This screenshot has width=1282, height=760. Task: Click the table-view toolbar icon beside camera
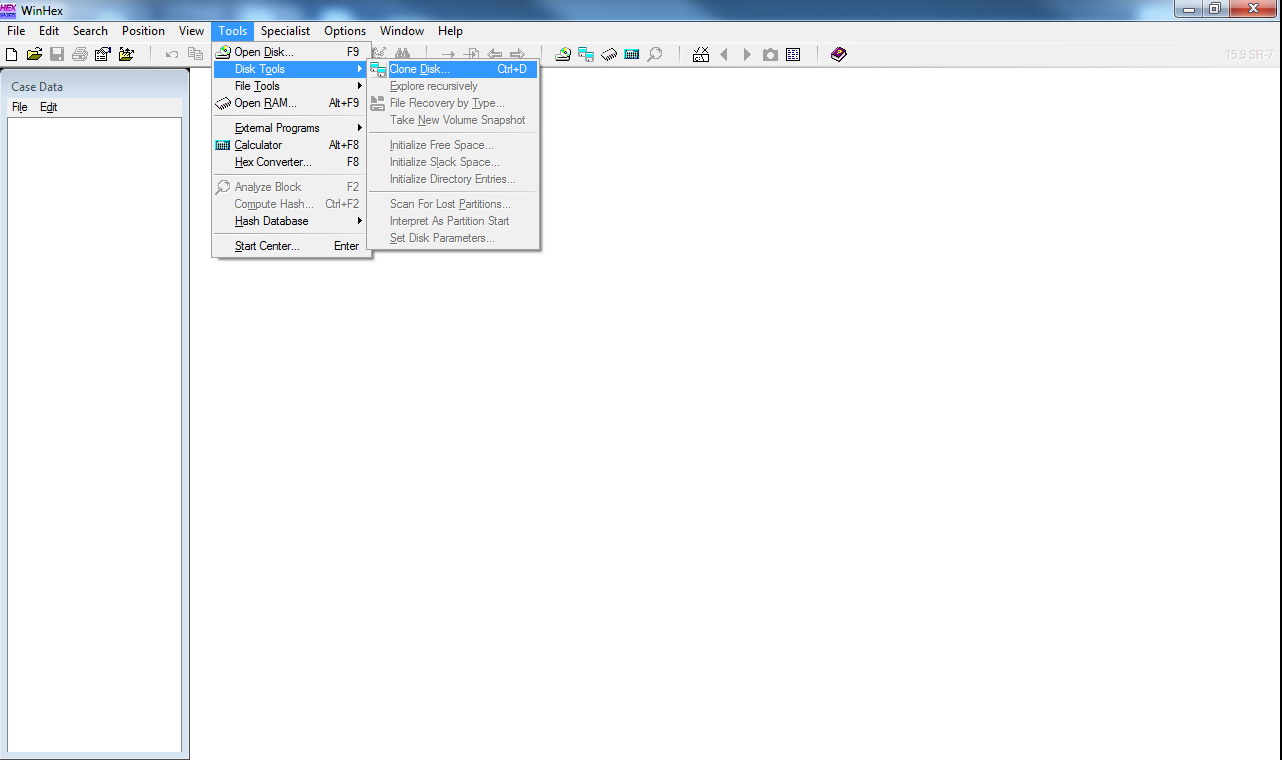793,54
